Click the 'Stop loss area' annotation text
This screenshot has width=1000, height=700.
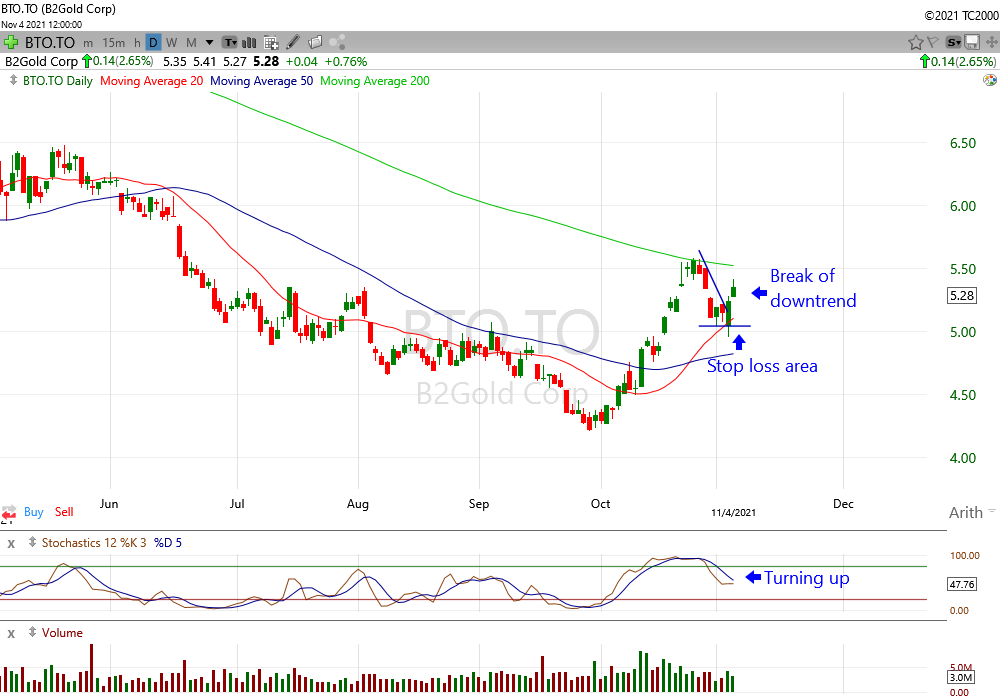point(762,366)
